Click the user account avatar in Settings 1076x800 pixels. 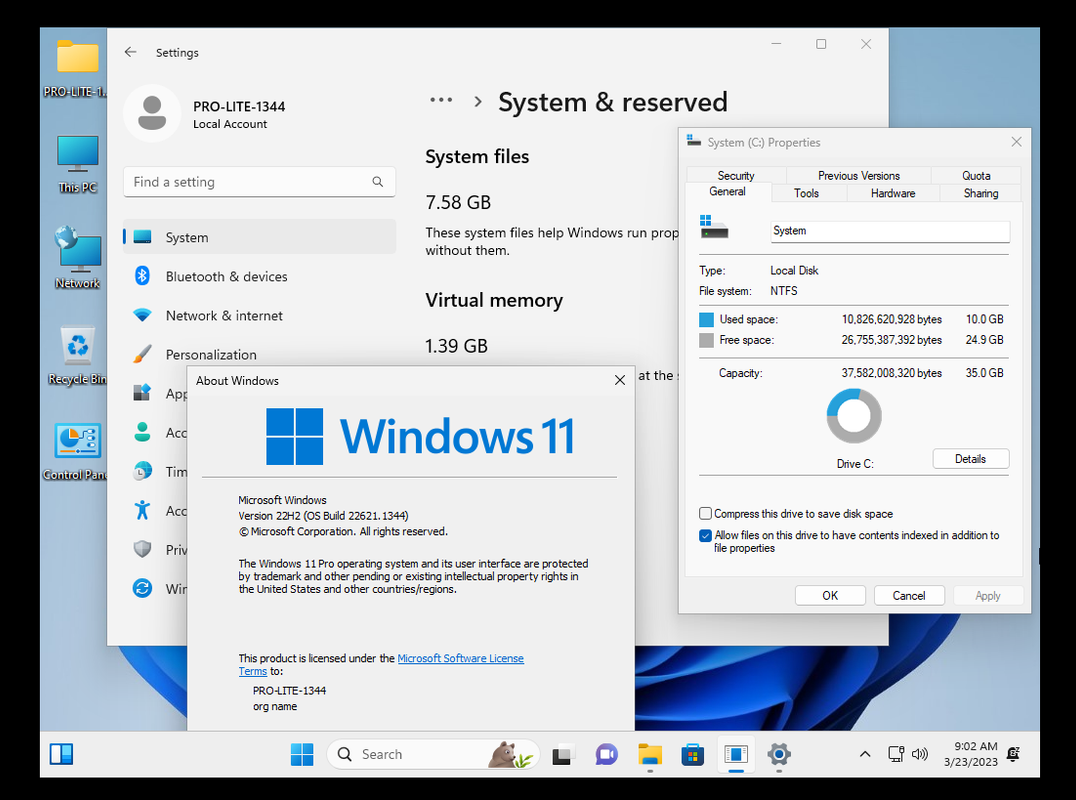point(152,113)
